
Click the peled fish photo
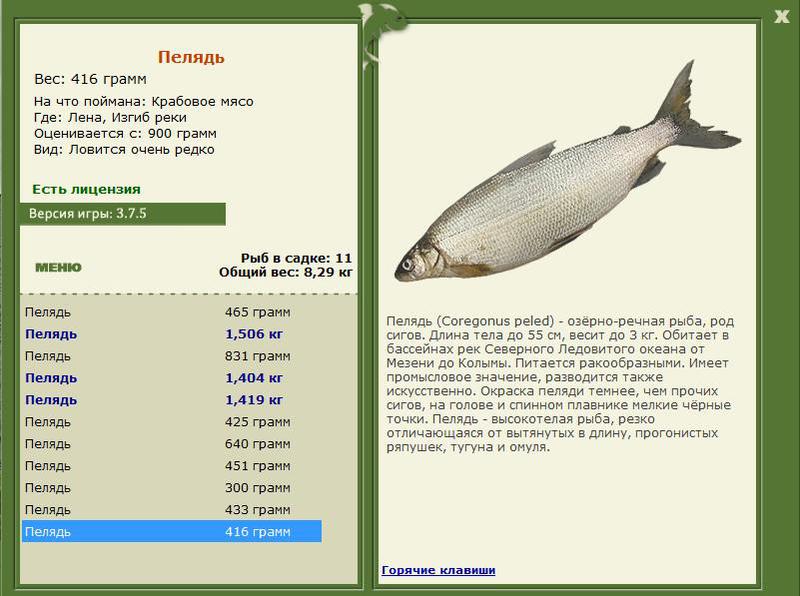click(x=567, y=173)
